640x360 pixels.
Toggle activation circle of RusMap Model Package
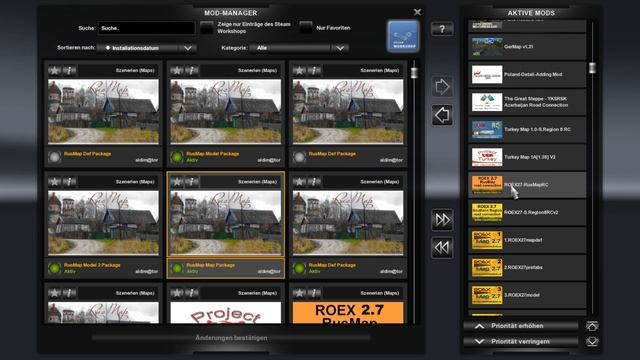tap(177, 157)
